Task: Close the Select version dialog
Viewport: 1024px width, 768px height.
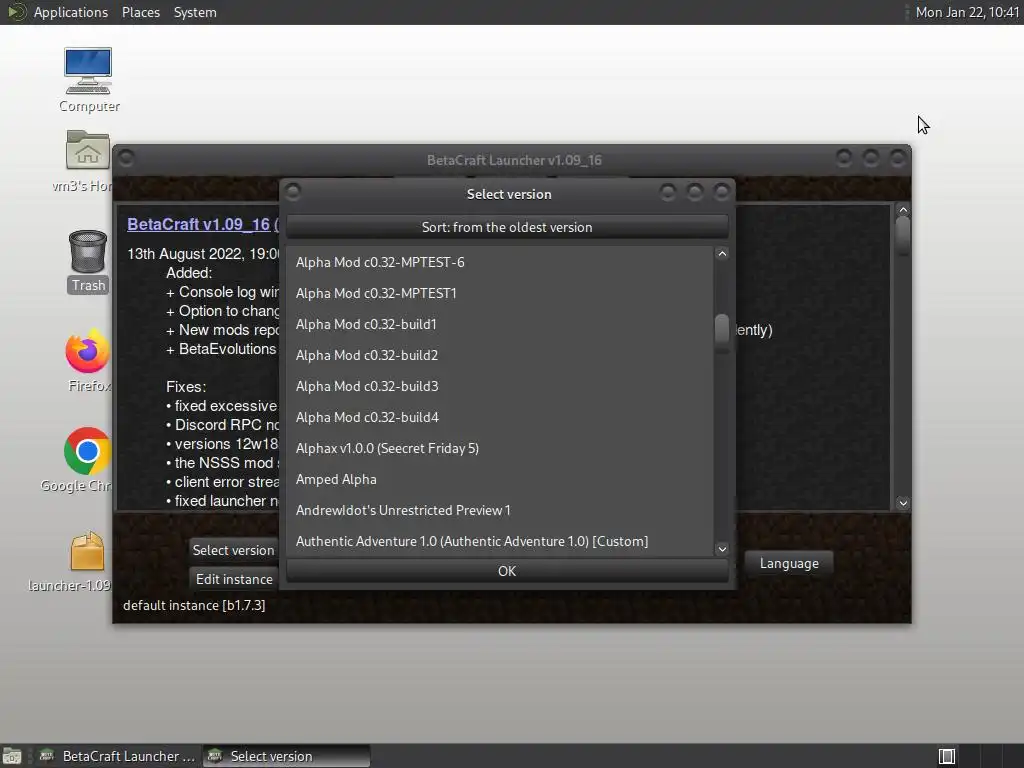Action: (x=722, y=191)
